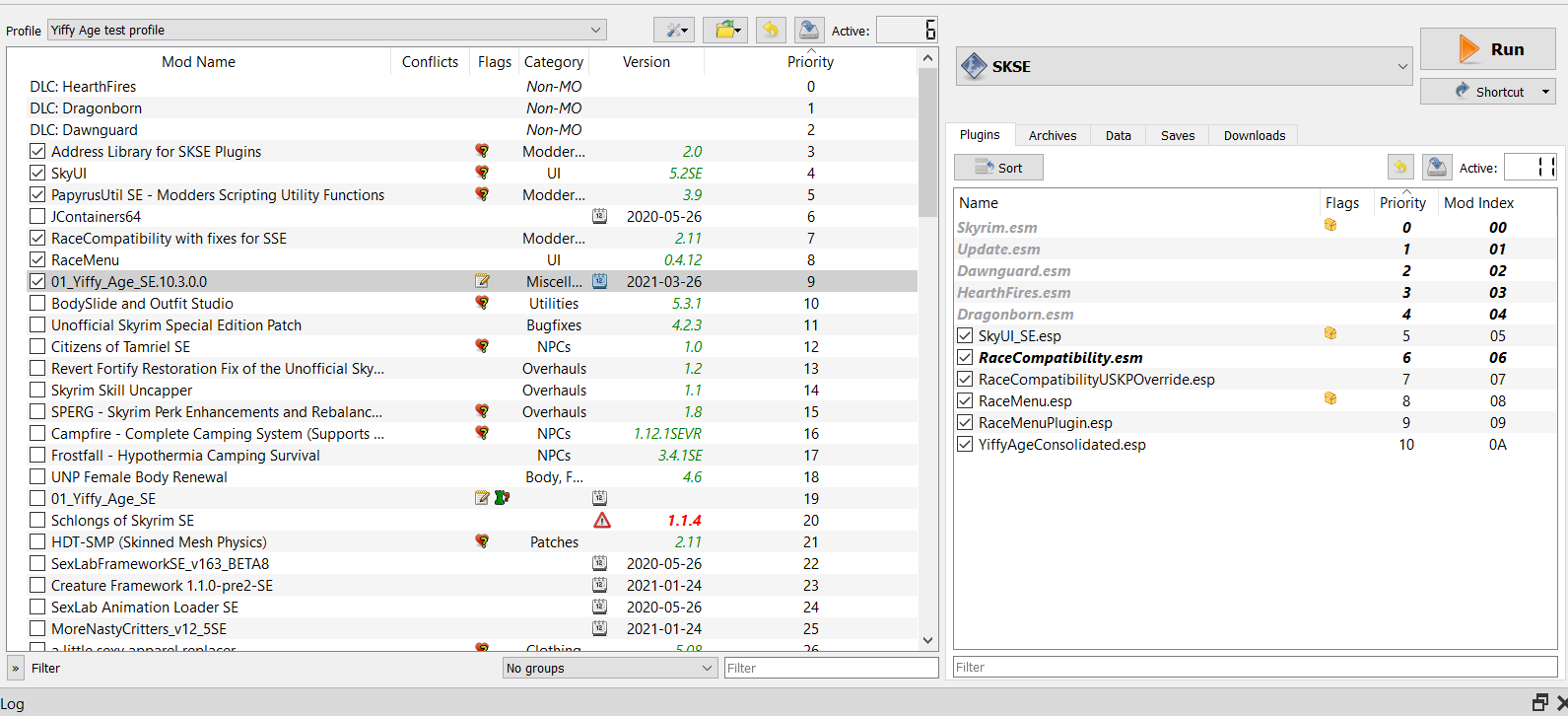Disable YiffyAgeConsolidated.esp plugin

click(x=965, y=444)
